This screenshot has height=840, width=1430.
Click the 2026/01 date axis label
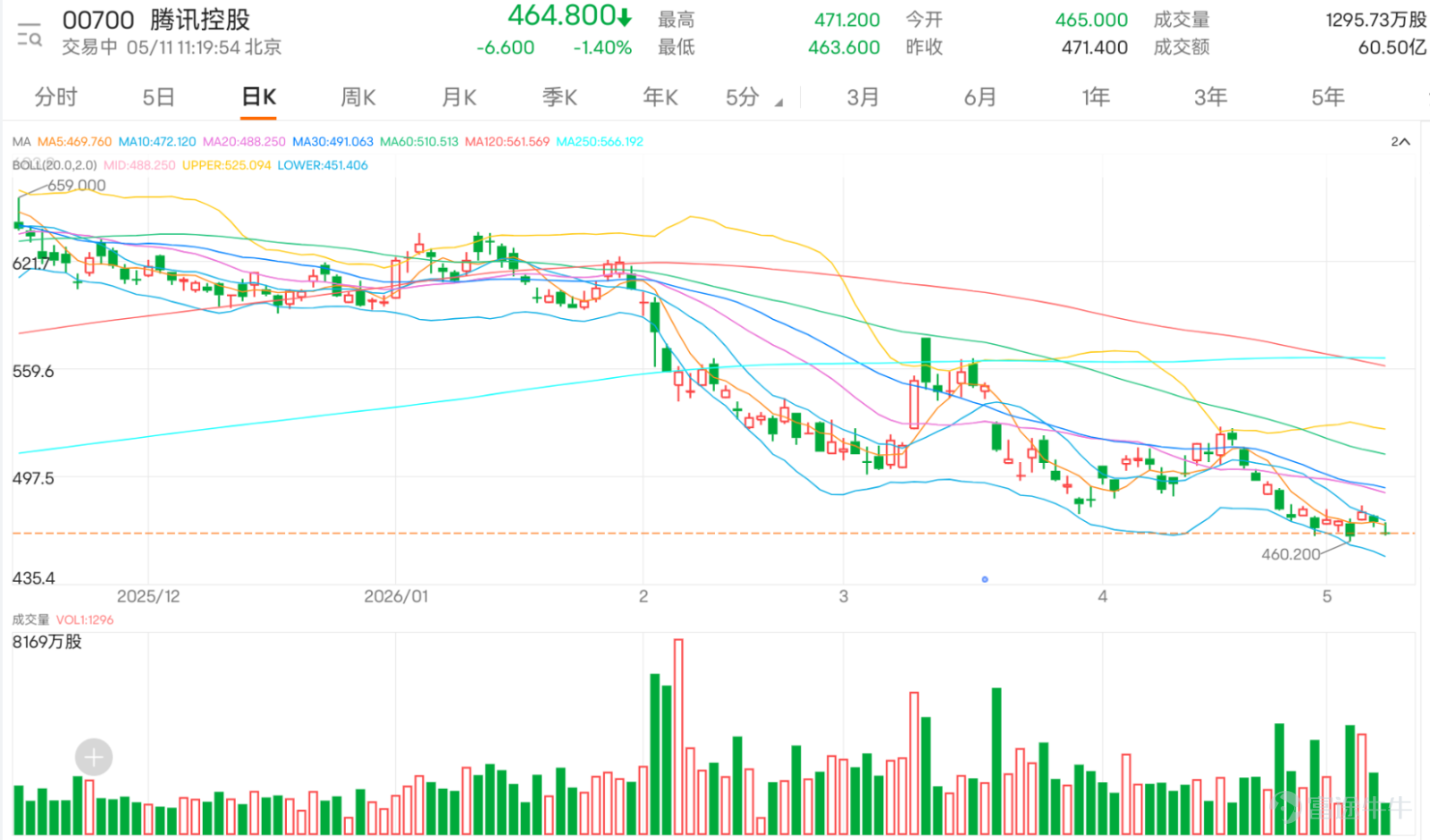point(396,596)
